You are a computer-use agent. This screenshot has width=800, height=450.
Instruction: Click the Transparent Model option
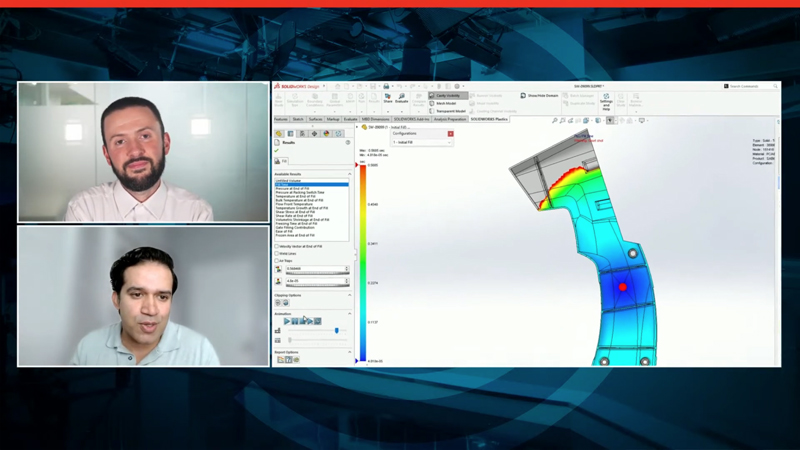tap(448, 111)
